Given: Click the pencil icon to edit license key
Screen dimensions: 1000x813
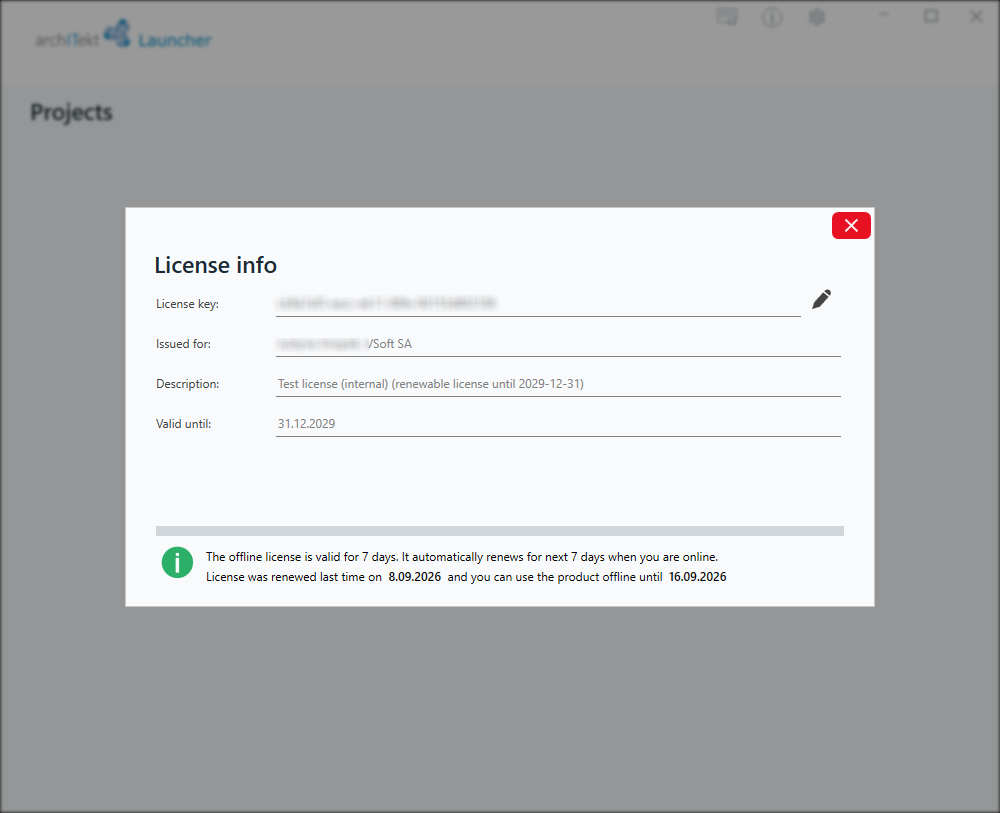Looking at the screenshot, I should tap(821, 299).
